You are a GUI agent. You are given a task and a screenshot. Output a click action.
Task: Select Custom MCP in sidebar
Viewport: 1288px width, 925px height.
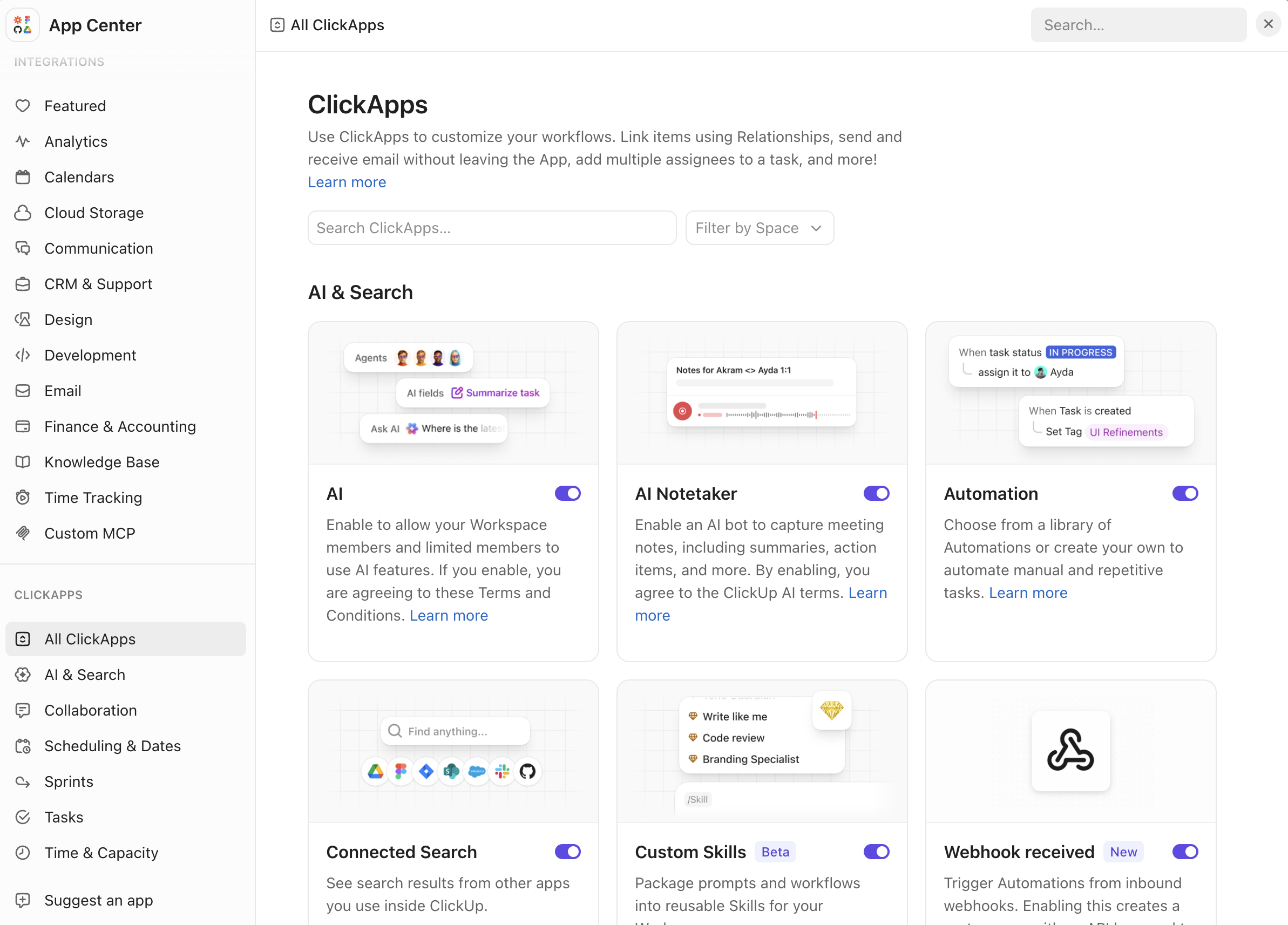pos(125,533)
